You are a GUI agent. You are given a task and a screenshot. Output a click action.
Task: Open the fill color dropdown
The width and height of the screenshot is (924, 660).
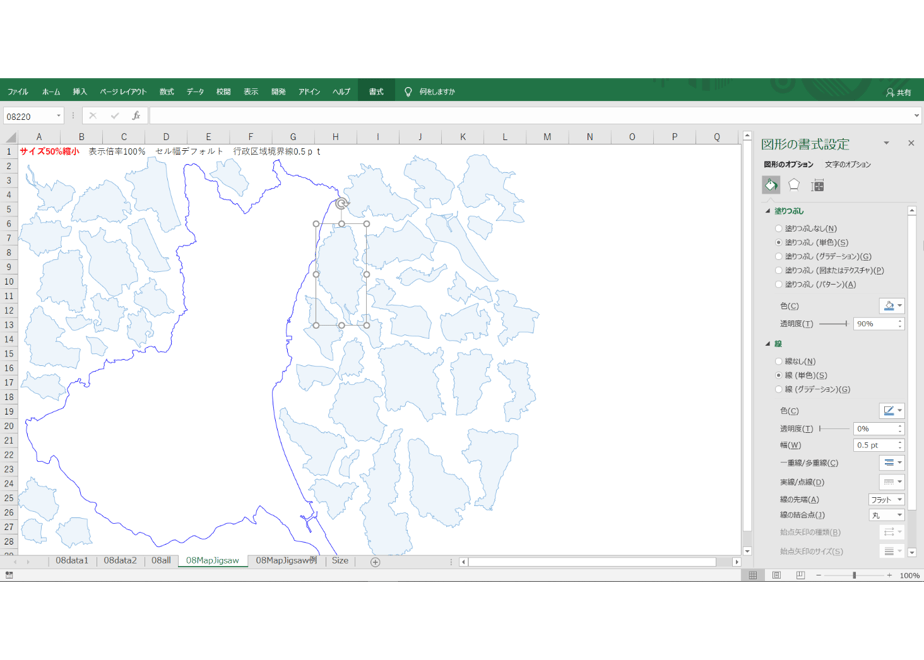pos(892,306)
